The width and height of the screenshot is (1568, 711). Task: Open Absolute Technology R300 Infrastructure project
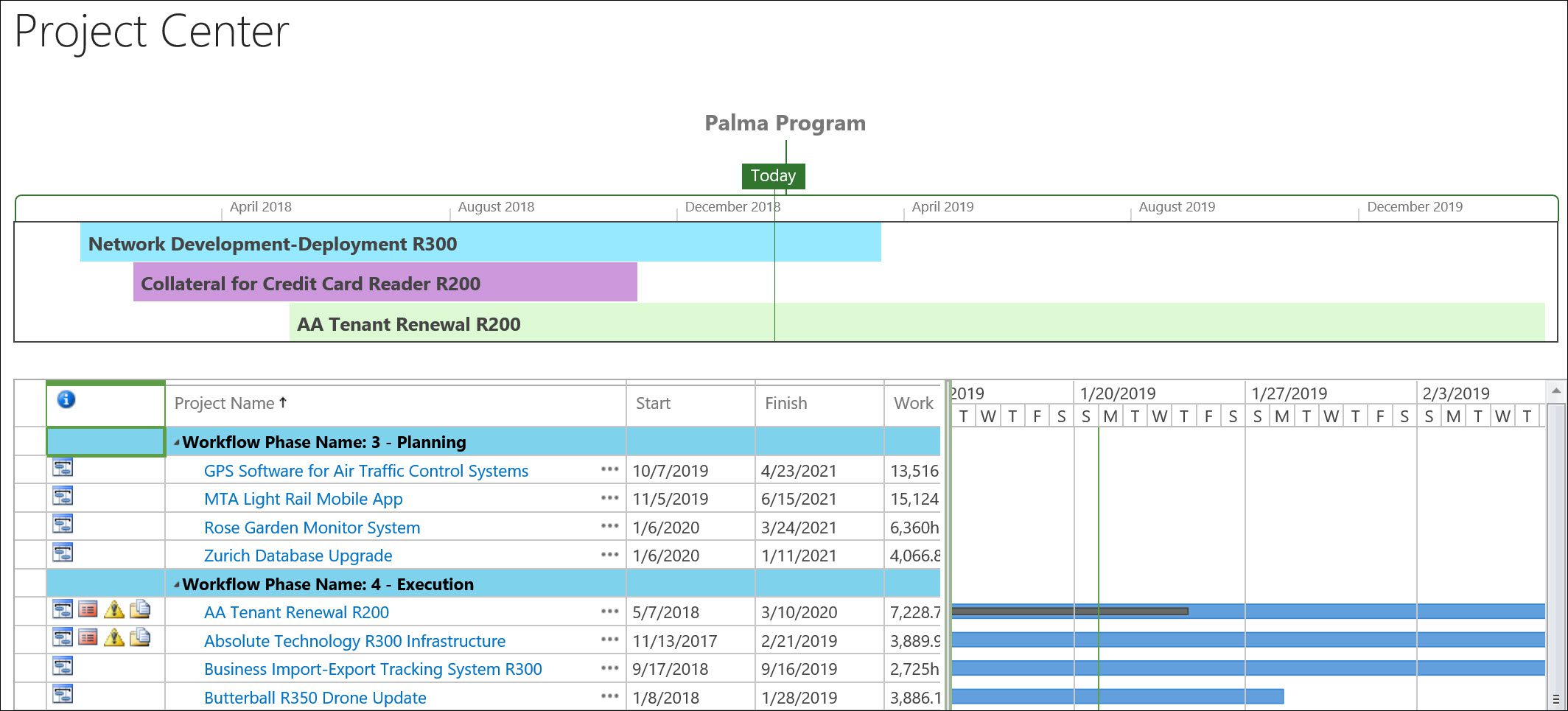355,641
